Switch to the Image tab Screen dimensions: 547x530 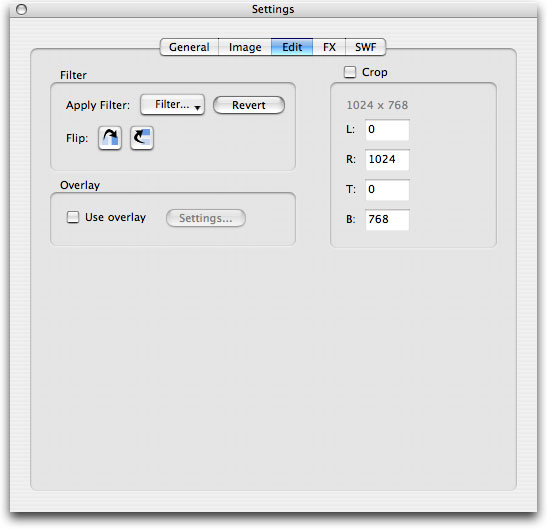[x=245, y=47]
